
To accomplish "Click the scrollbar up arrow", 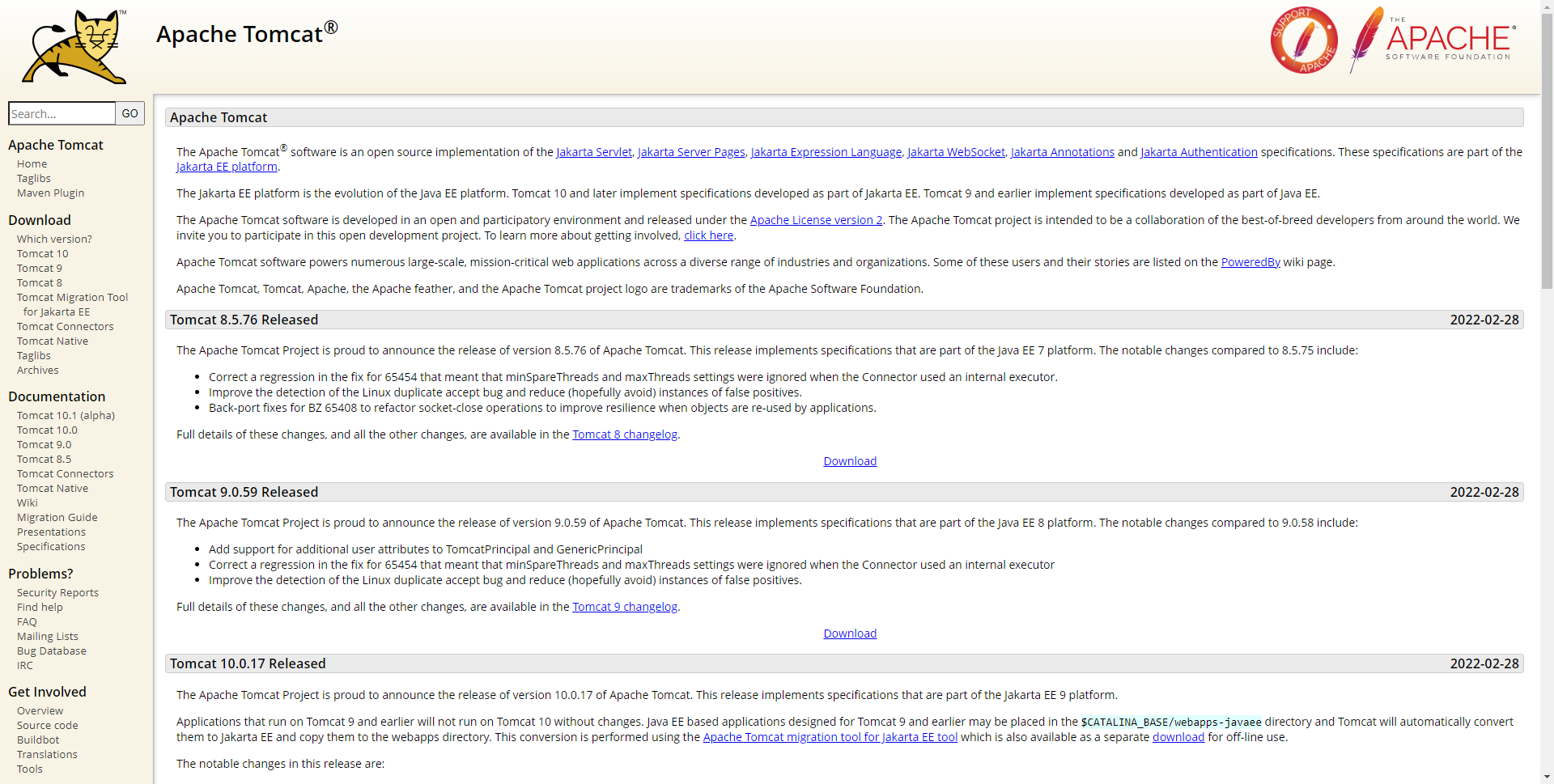I will point(1547,6).
